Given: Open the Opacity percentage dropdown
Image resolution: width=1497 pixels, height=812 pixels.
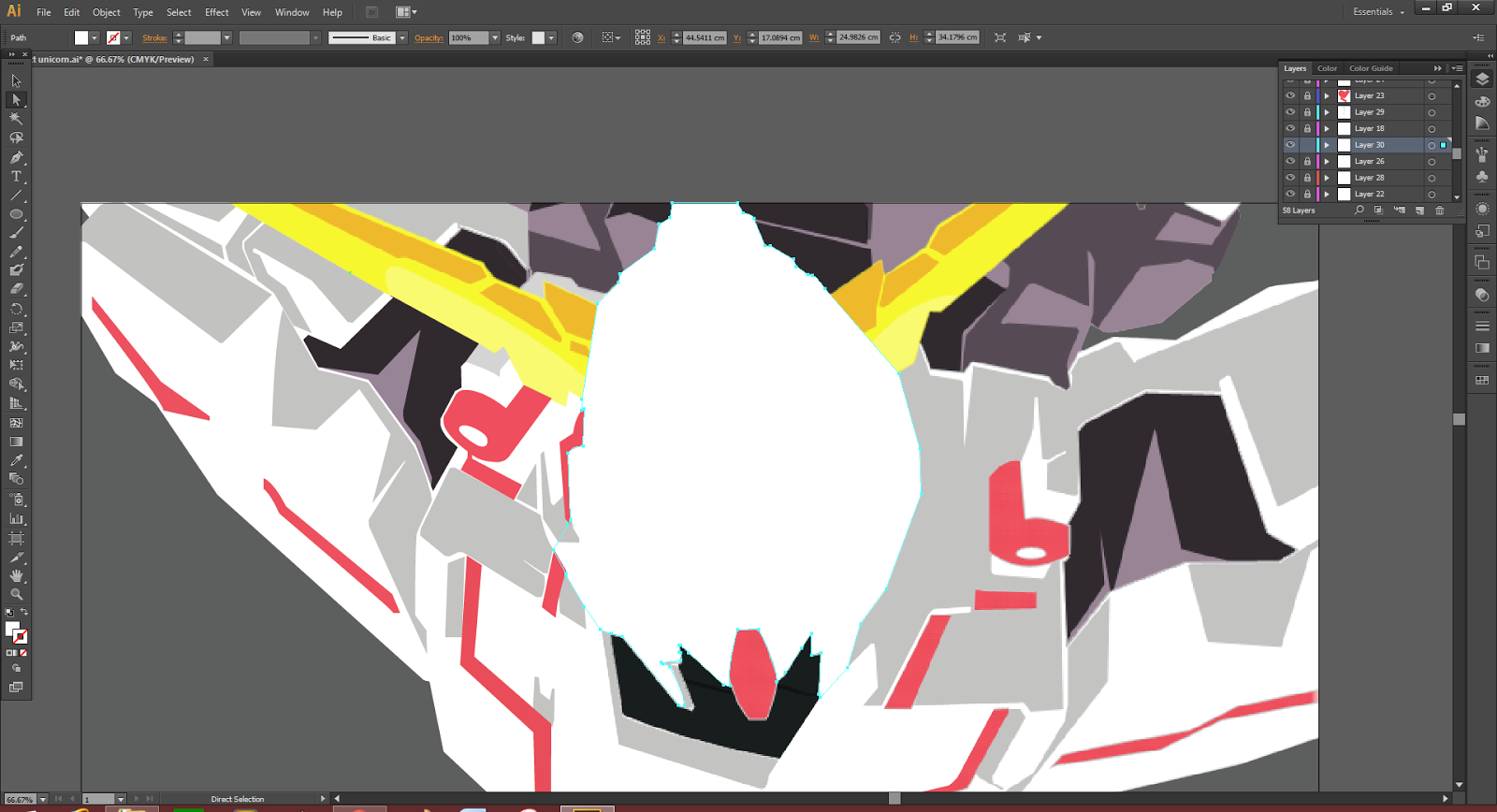Looking at the screenshot, I should [x=495, y=37].
